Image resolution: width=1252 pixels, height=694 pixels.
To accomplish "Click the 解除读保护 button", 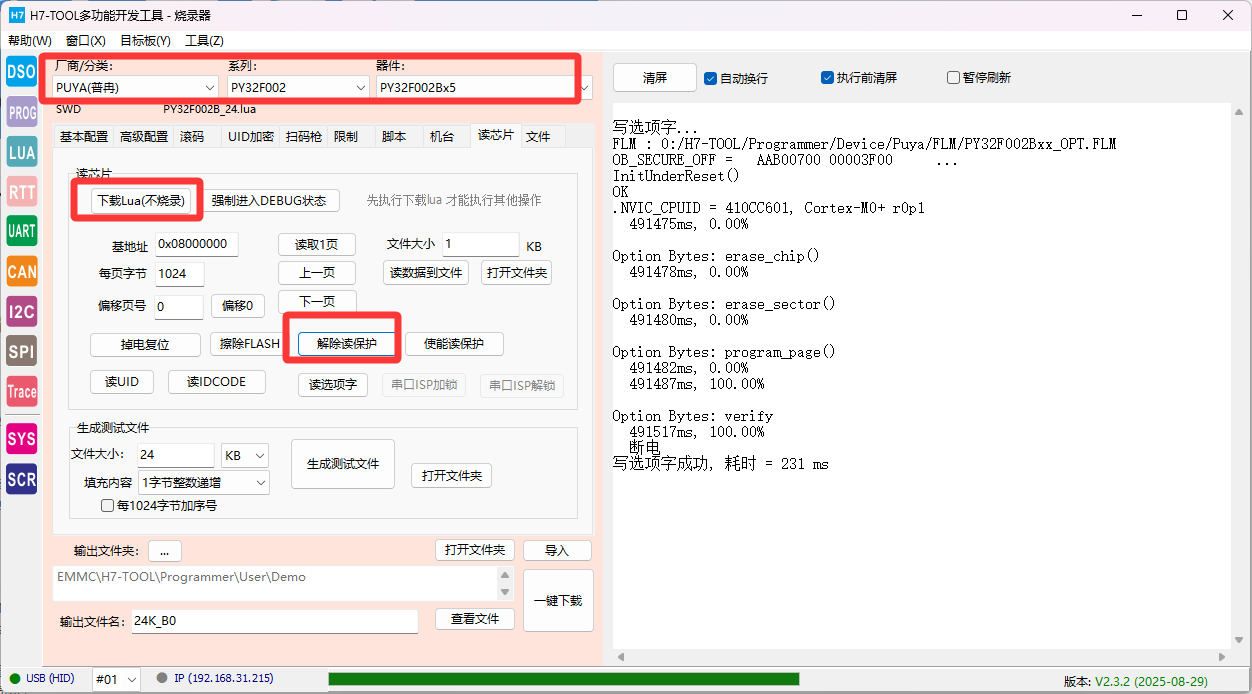I will 347,344.
